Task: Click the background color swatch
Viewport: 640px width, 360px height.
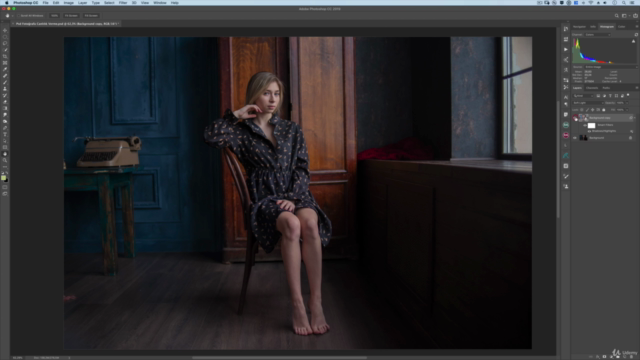Action: coord(6,180)
